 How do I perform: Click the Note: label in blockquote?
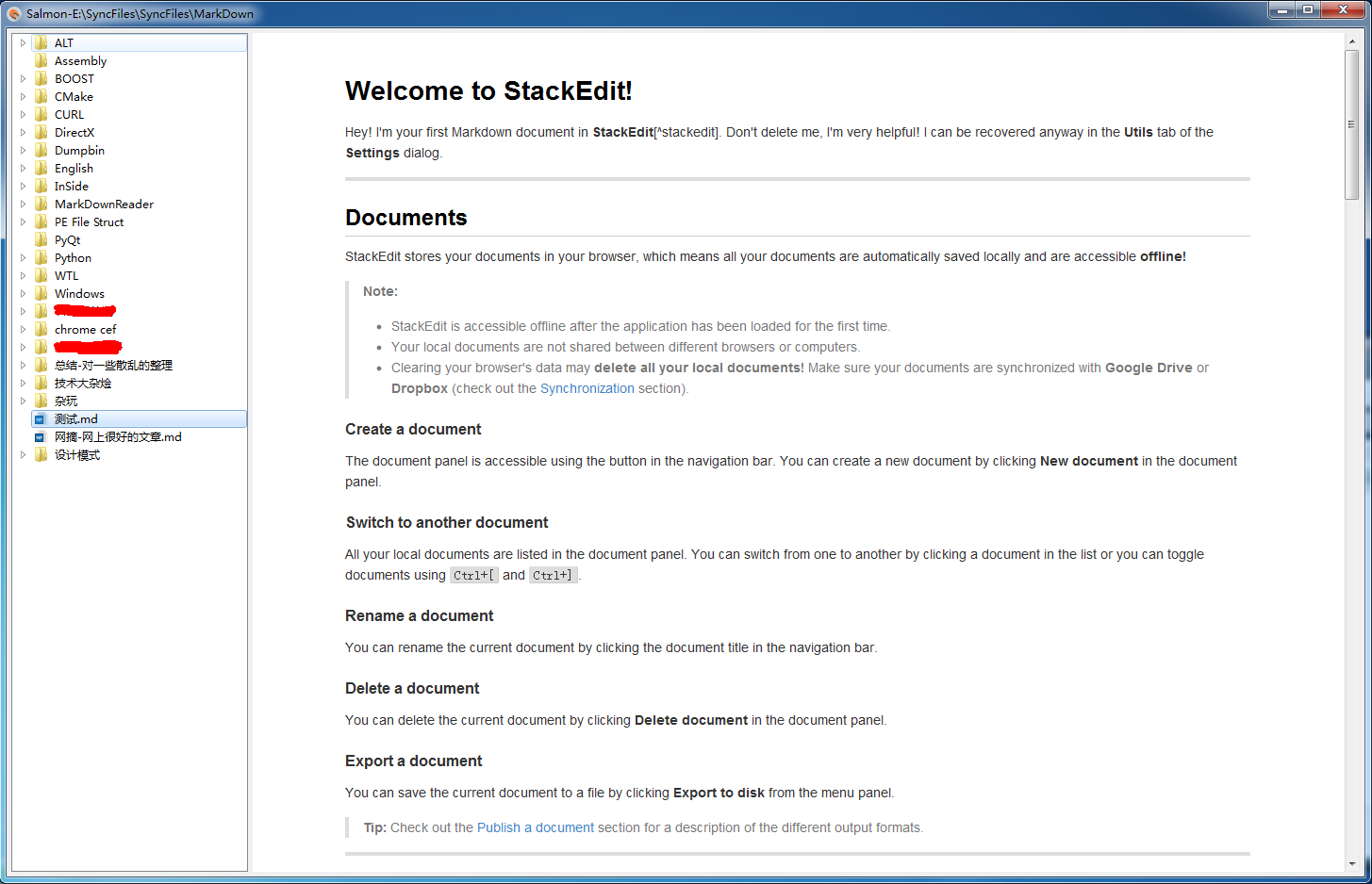(381, 292)
